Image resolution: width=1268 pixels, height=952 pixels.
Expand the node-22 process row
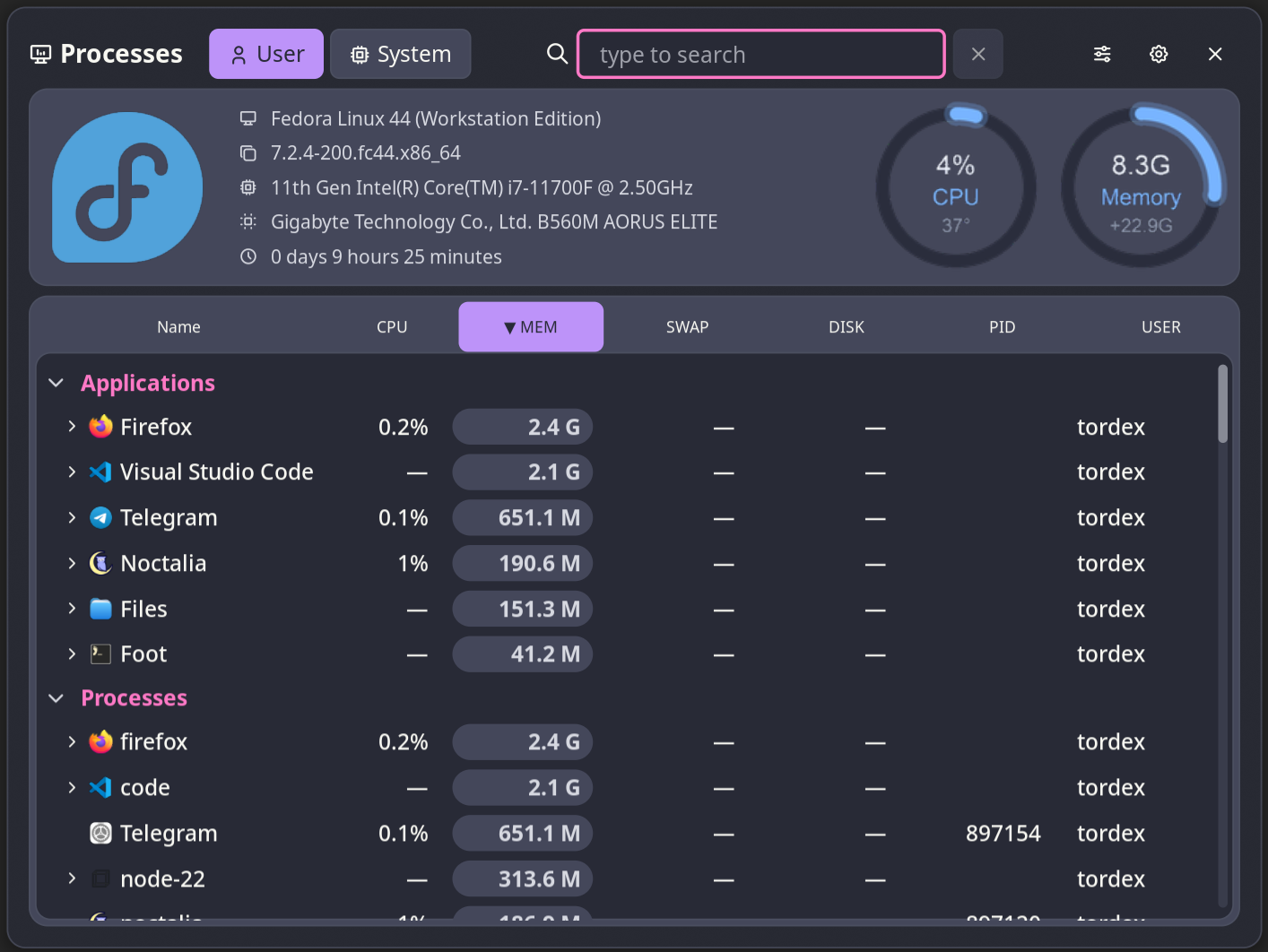[x=72, y=878]
